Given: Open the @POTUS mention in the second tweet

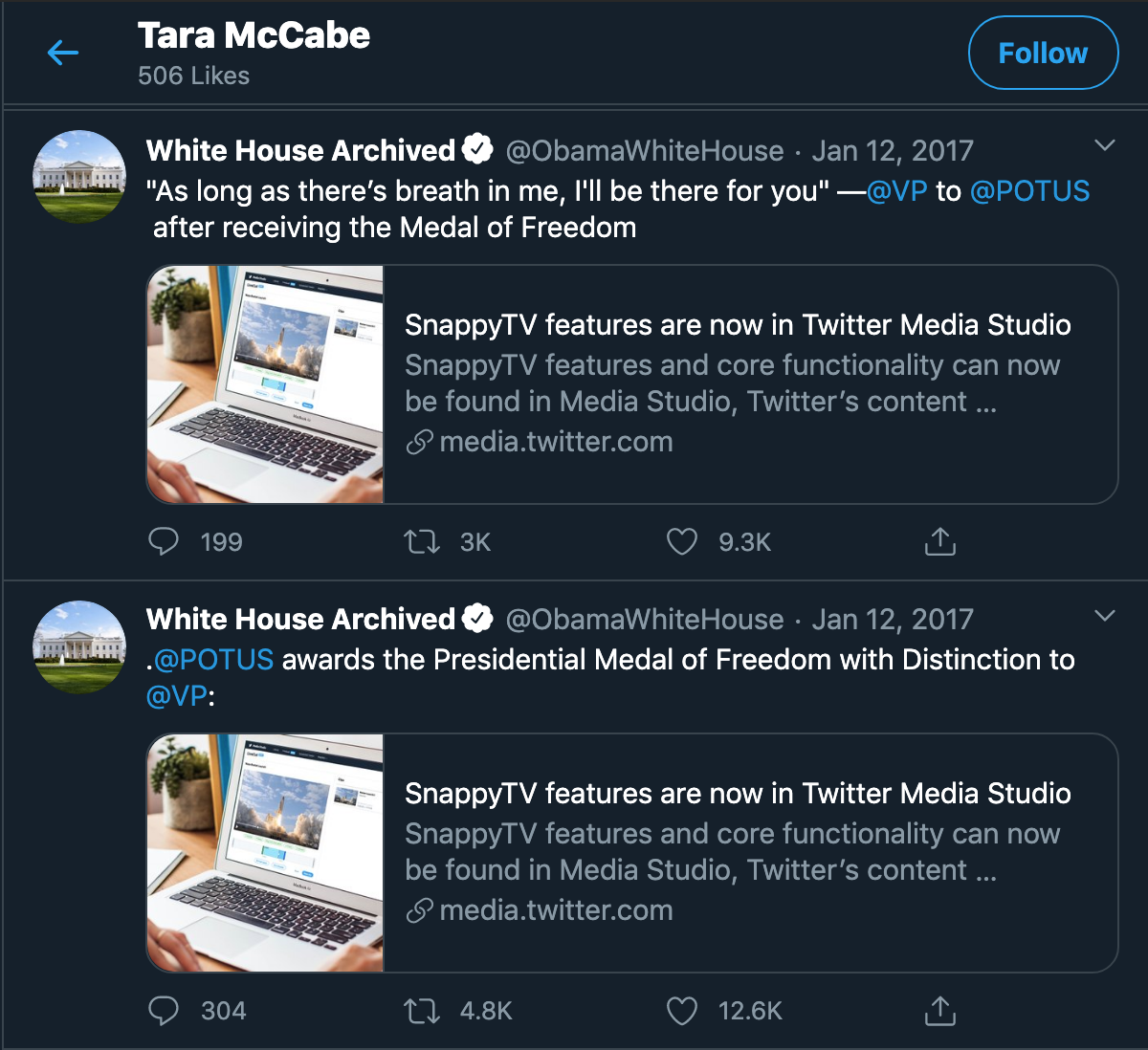Looking at the screenshot, I should [213, 659].
